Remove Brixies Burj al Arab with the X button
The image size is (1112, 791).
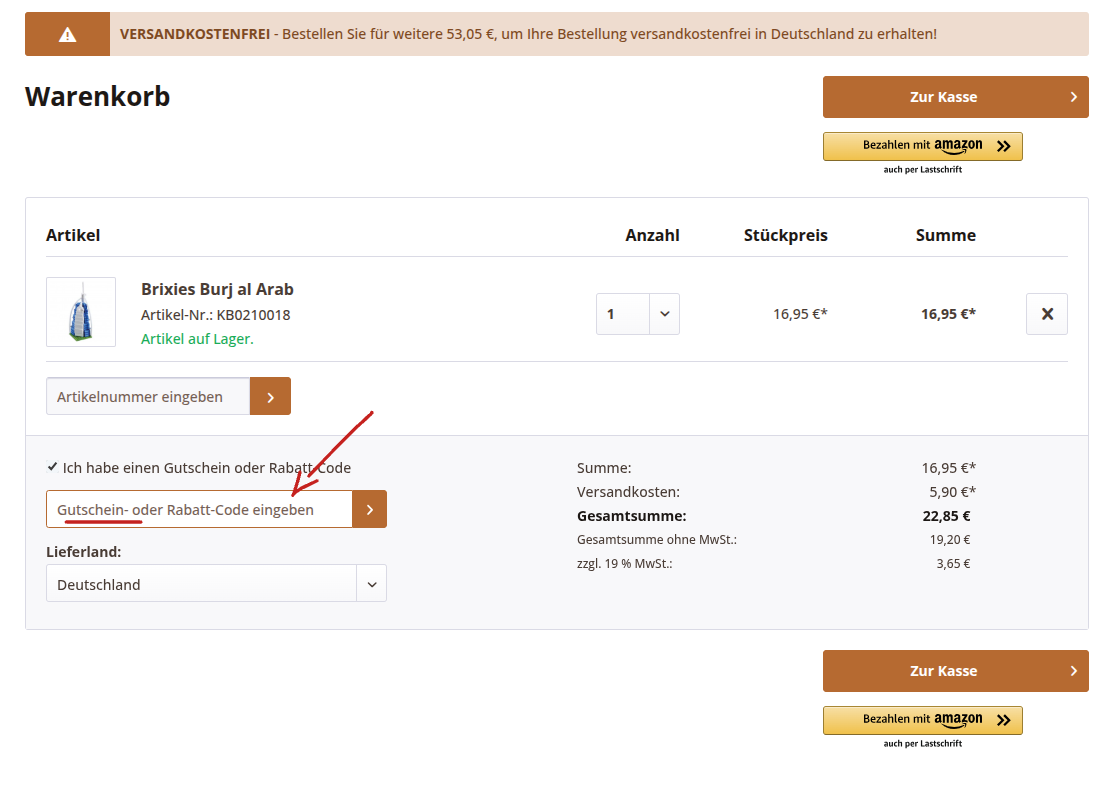(1047, 314)
